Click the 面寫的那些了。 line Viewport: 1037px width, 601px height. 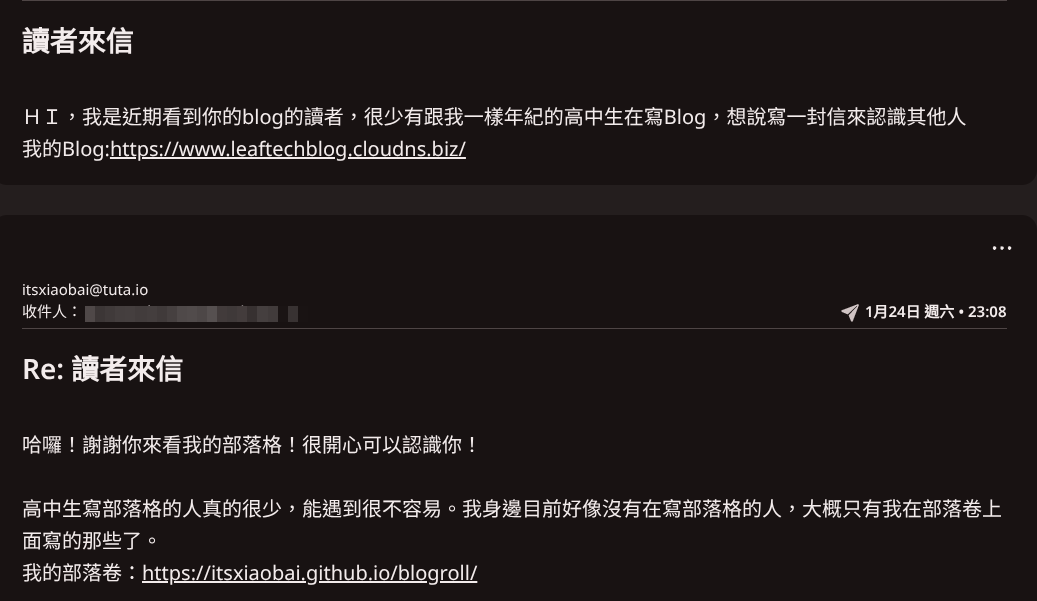point(92,541)
